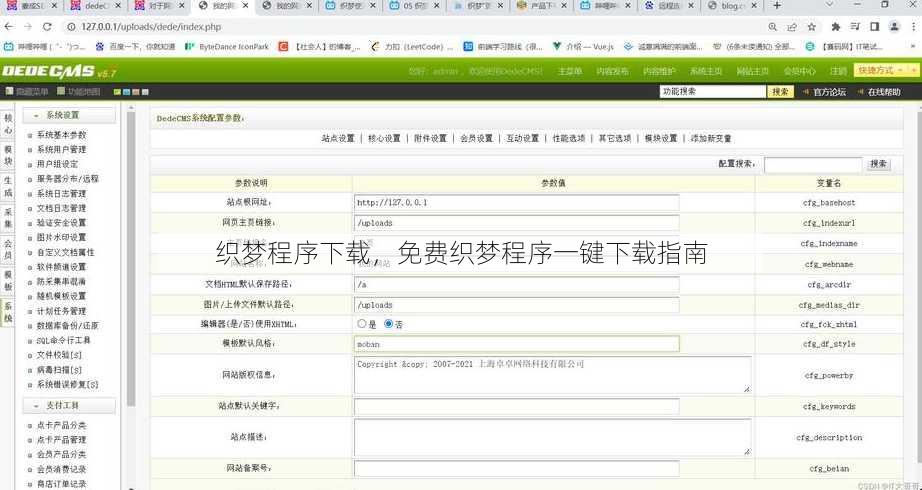Screen dimensions: 922x490
Task: Open 图片水印设置 in the left menu
Action: pyautogui.click(x=61, y=237)
